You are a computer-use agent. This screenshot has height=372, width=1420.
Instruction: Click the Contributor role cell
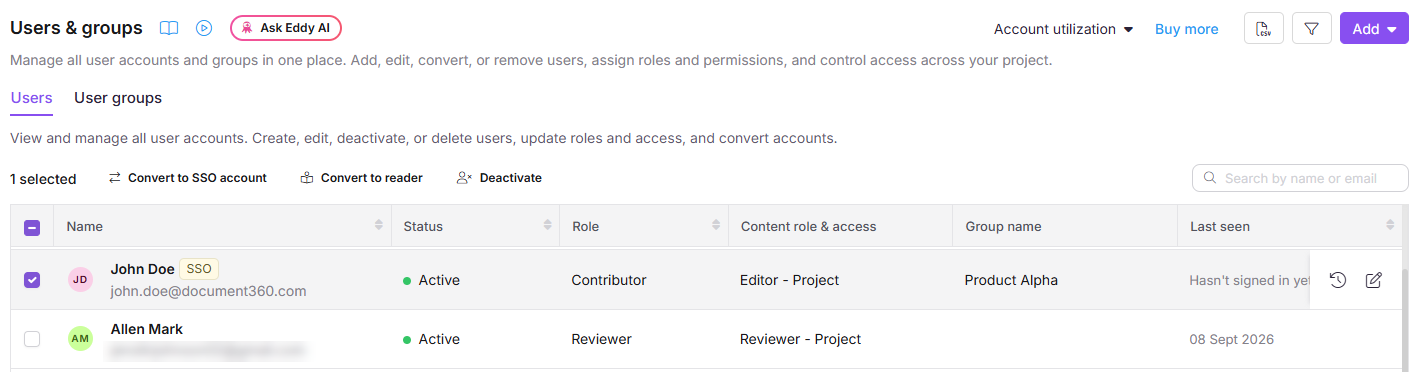pyautogui.click(x=609, y=280)
